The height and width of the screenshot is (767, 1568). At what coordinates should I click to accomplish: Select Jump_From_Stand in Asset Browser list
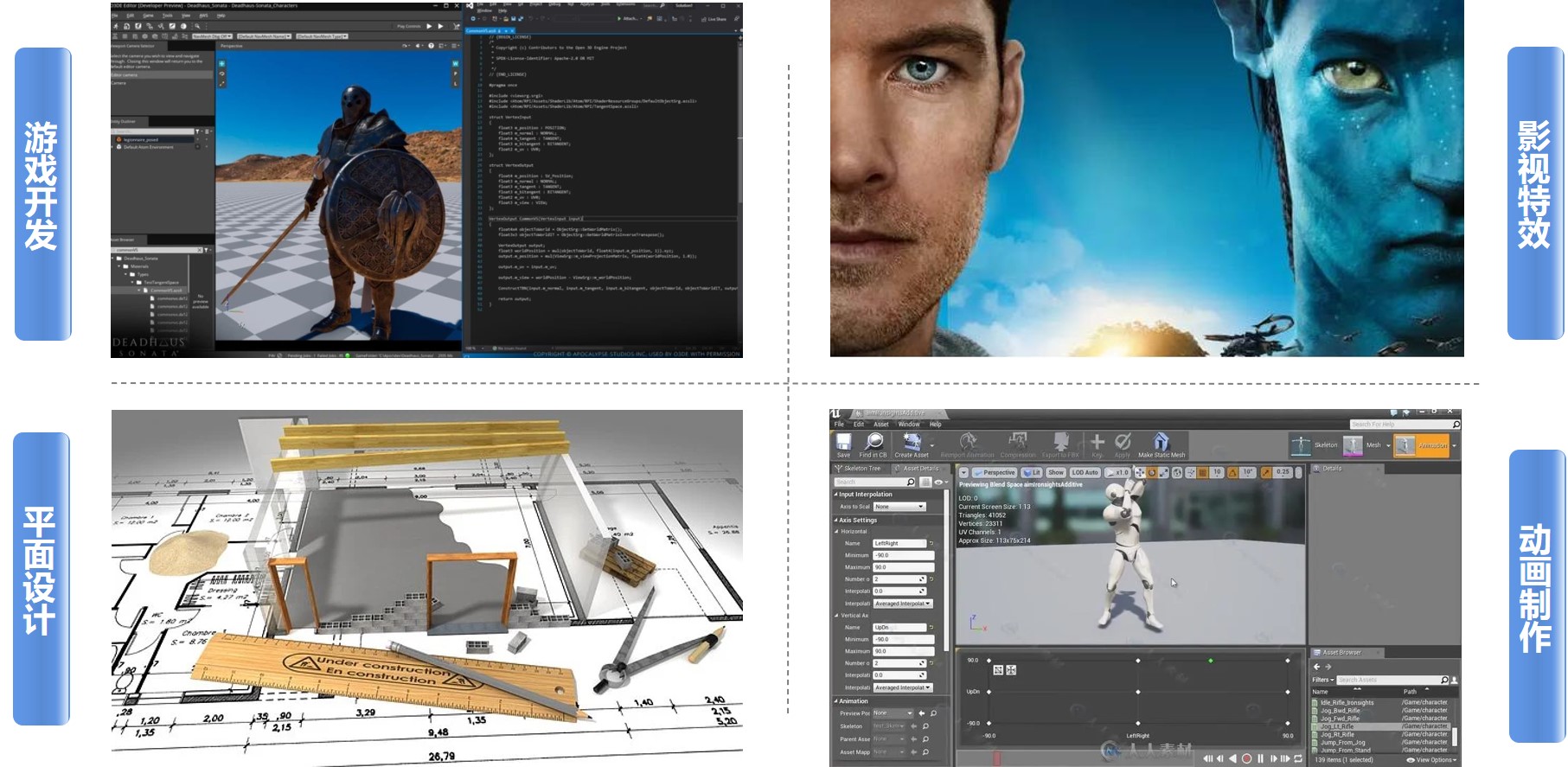pyautogui.click(x=1382, y=751)
